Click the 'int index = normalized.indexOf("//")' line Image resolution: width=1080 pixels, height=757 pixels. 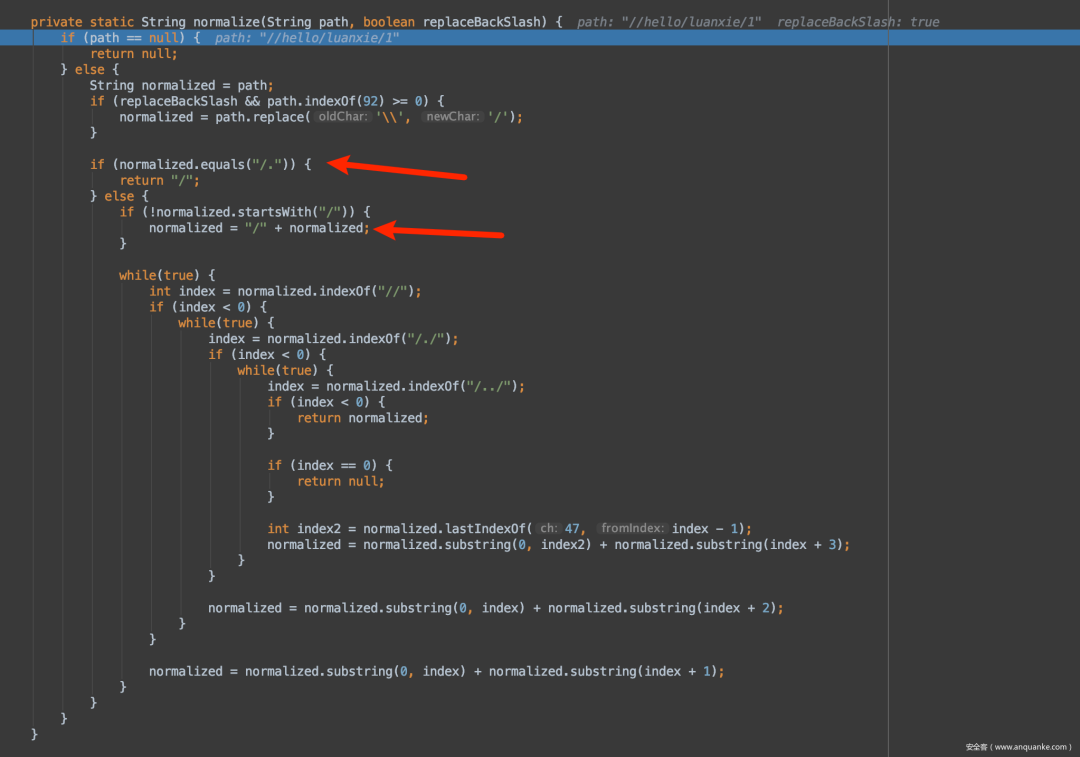[x=285, y=291]
